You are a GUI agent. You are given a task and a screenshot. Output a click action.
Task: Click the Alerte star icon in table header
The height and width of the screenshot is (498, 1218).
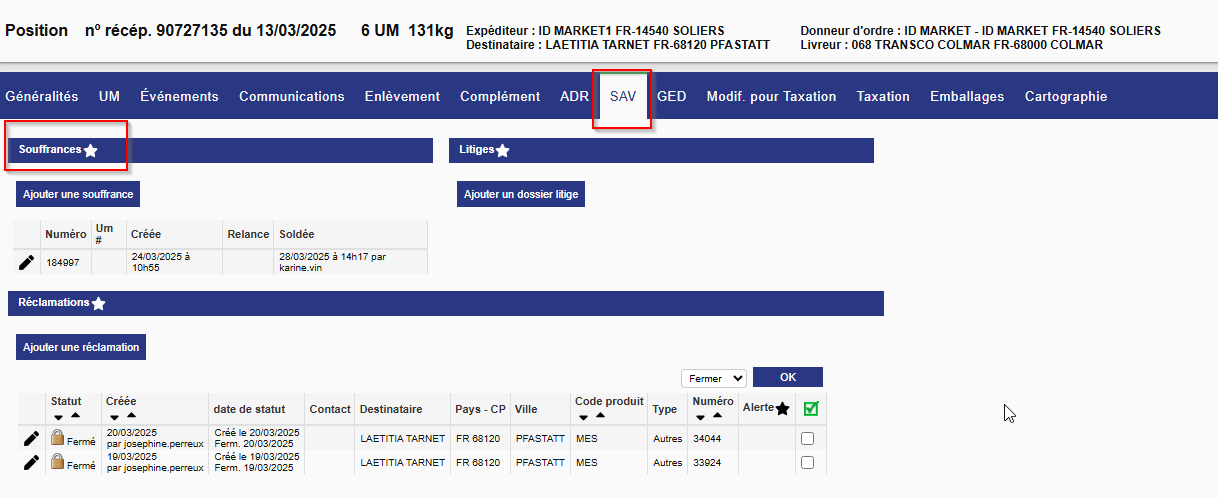point(782,408)
